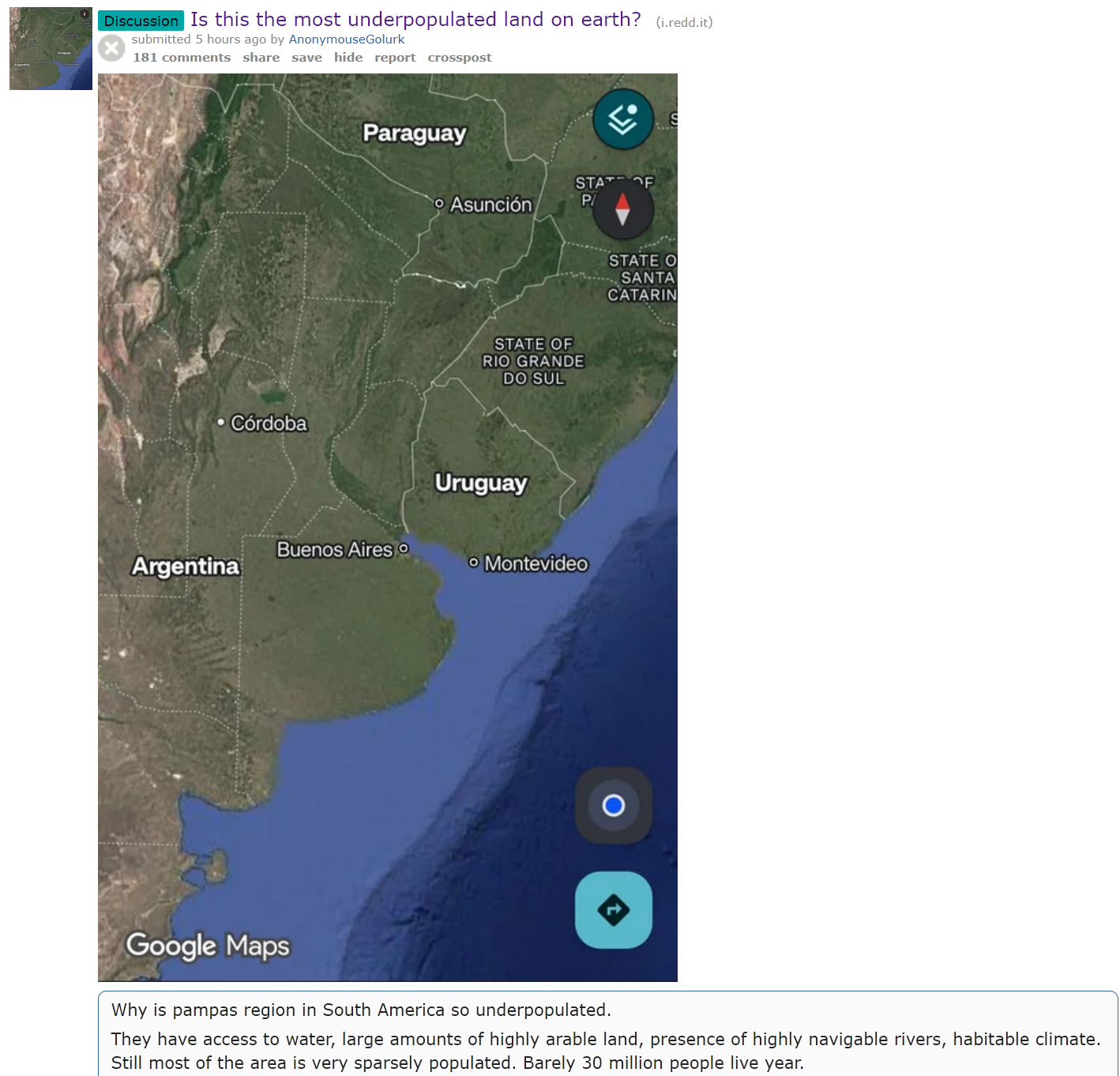Report the post via the report link
Image resolution: width=1120 pixels, height=1076 pixels.
pyautogui.click(x=395, y=58)
